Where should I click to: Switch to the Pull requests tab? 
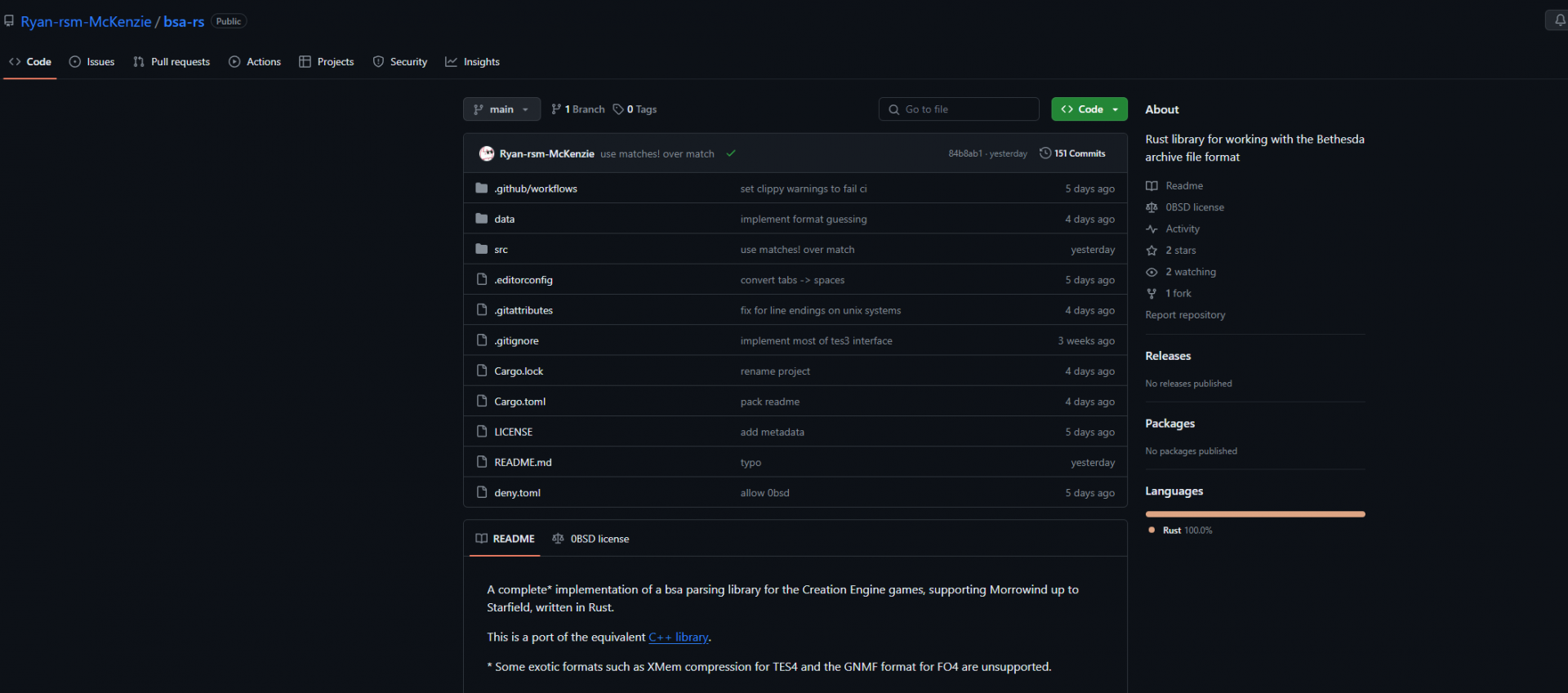pos(171,62)
